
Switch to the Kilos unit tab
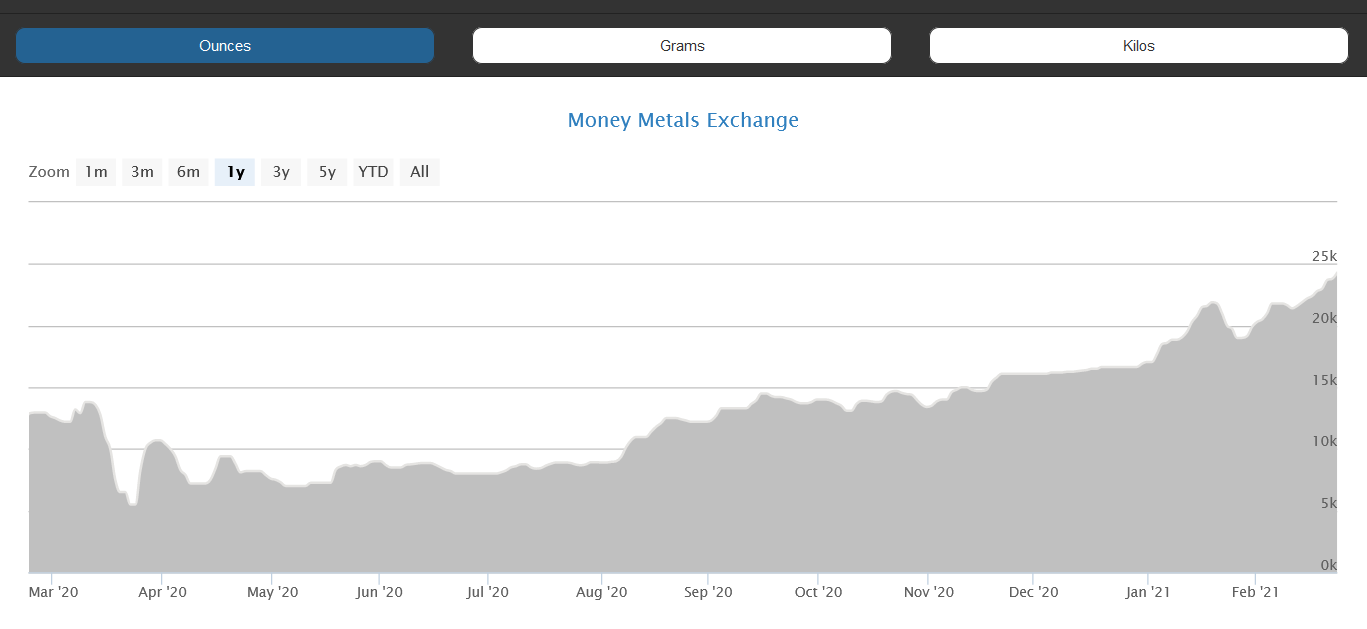click(1139, 46)
